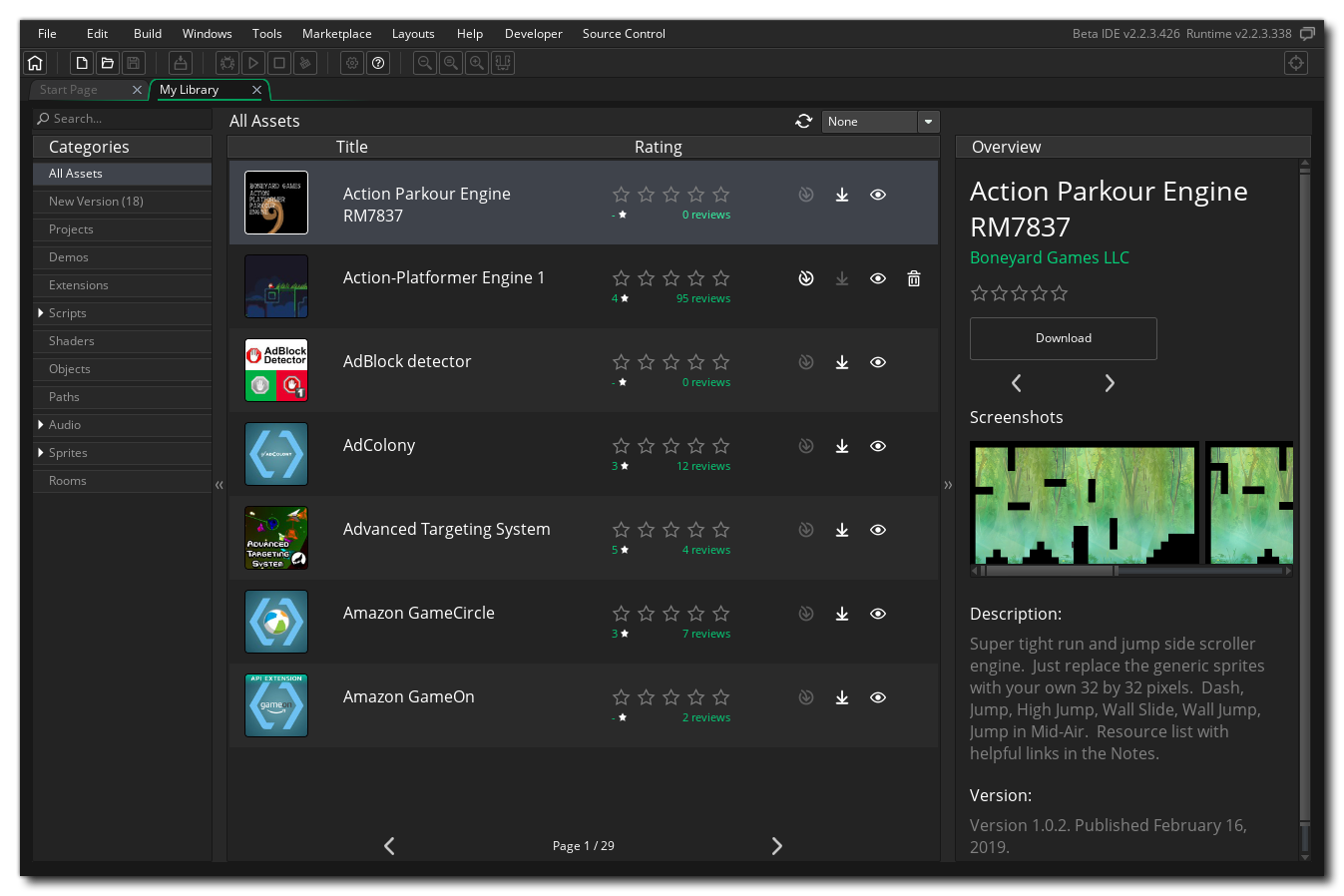Collapse the Categories panel with the left chevrons

tap(220, 485)
